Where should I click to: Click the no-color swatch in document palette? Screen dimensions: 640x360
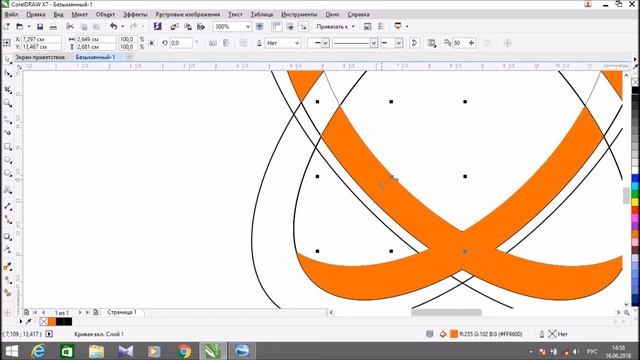(44, 322)
